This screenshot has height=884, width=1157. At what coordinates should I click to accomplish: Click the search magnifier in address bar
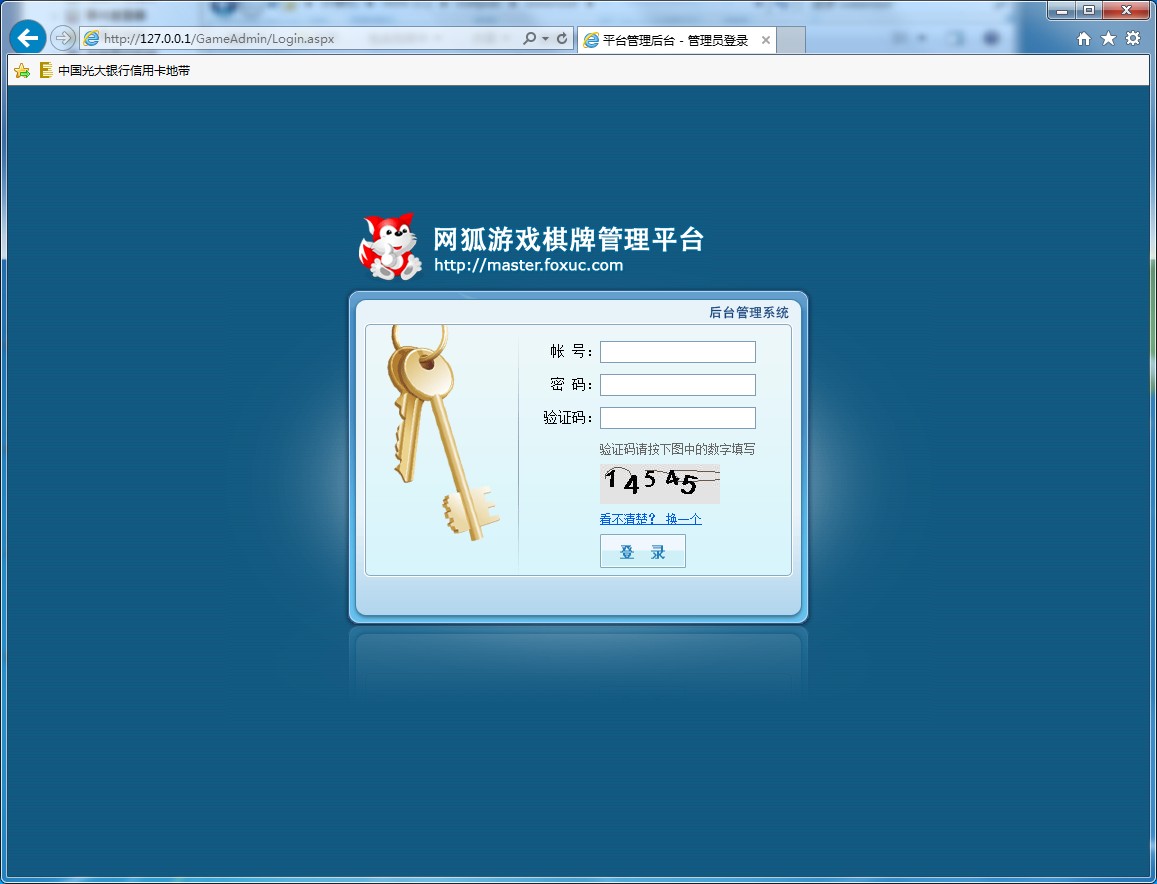529,38
